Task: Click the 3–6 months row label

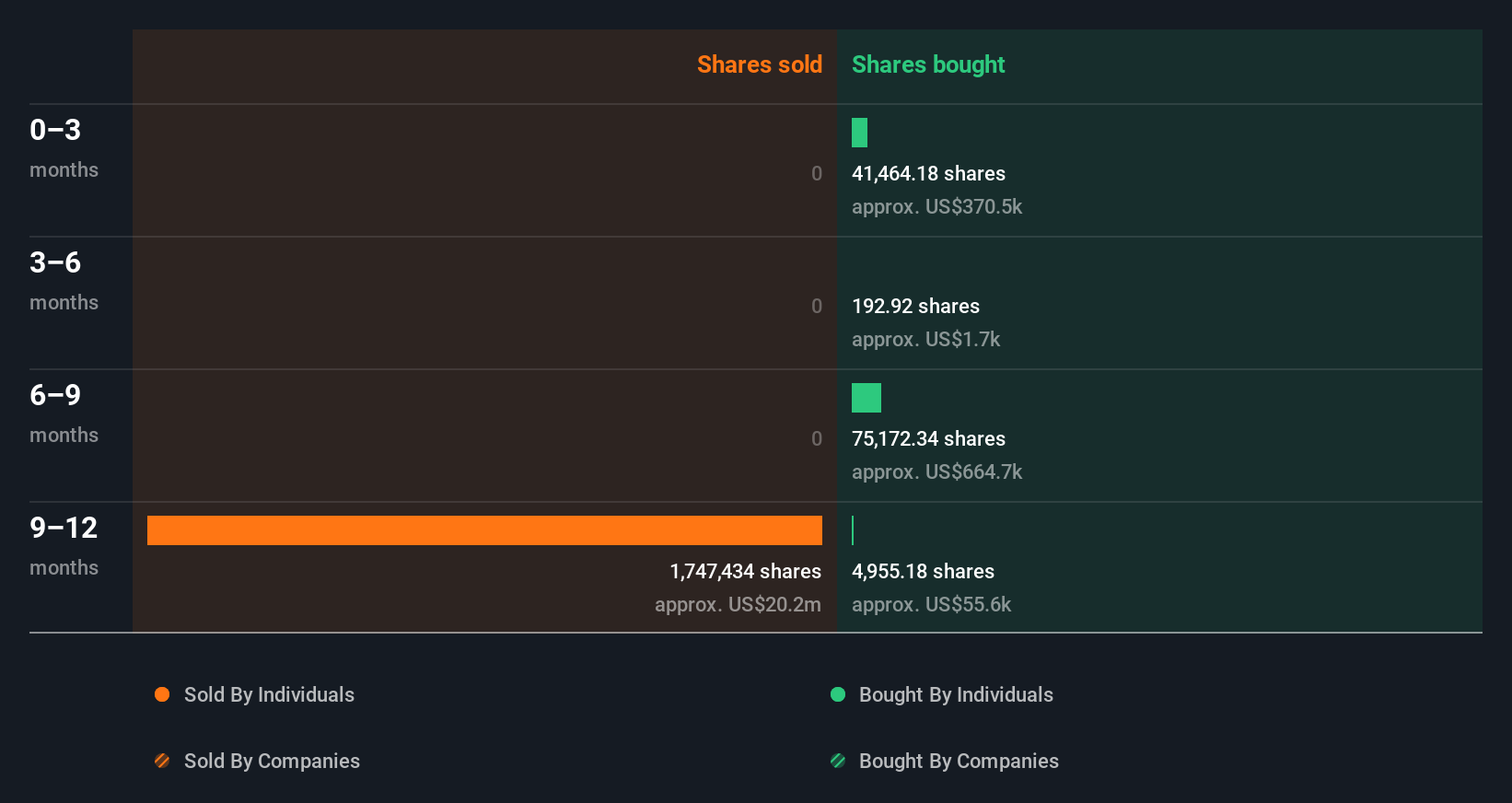Action: point(64,280)
